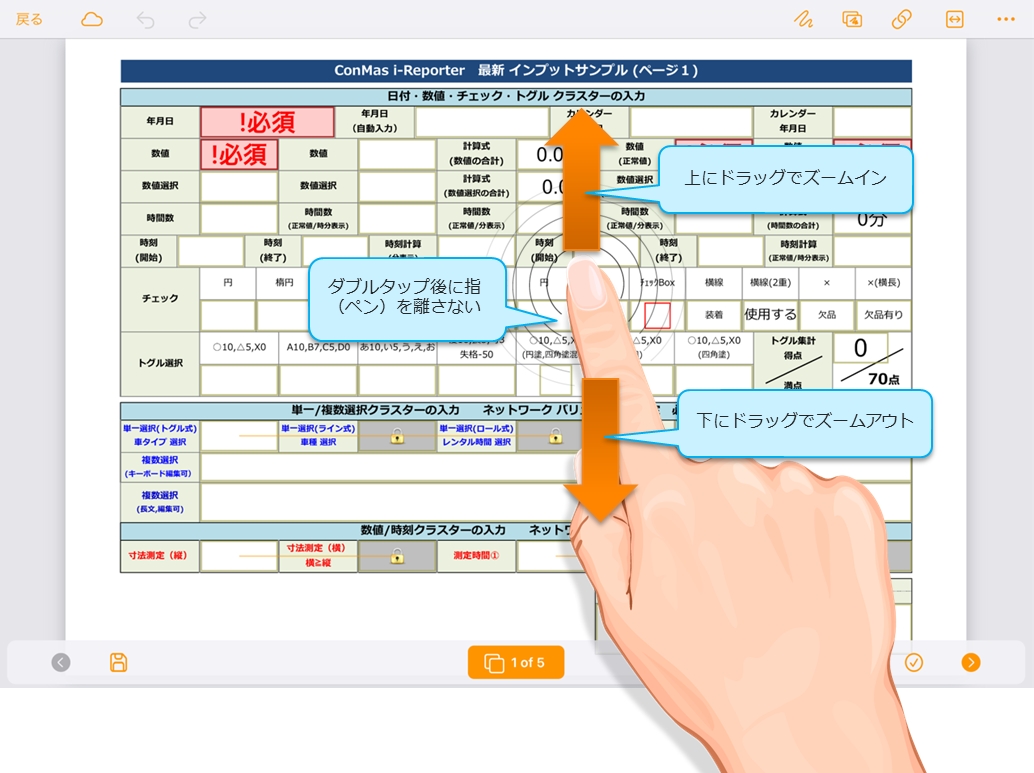This screenshot has width=1034, height=773.
Task: Open the image gallery icon
Action: click(x=852, y=20)
